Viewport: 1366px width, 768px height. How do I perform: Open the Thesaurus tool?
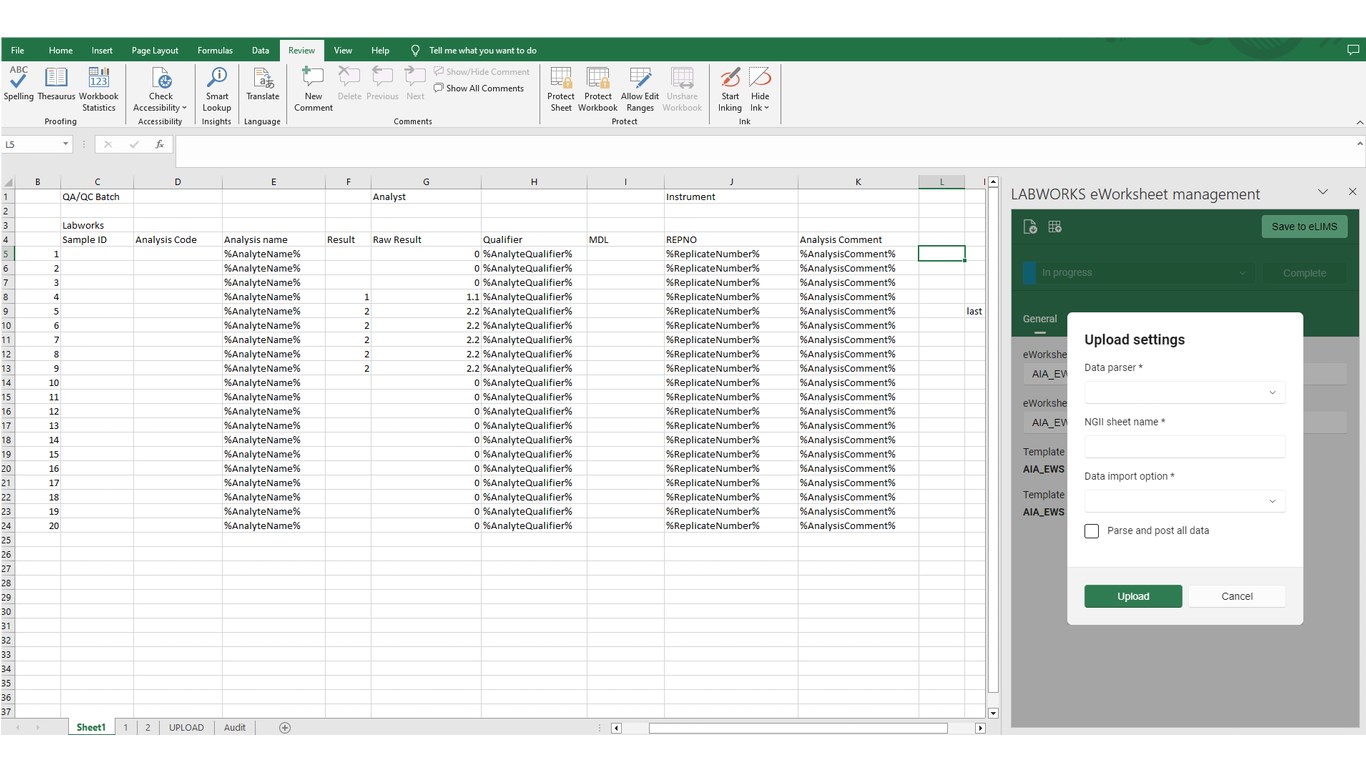pyautogui.click(x=56, y=84)
